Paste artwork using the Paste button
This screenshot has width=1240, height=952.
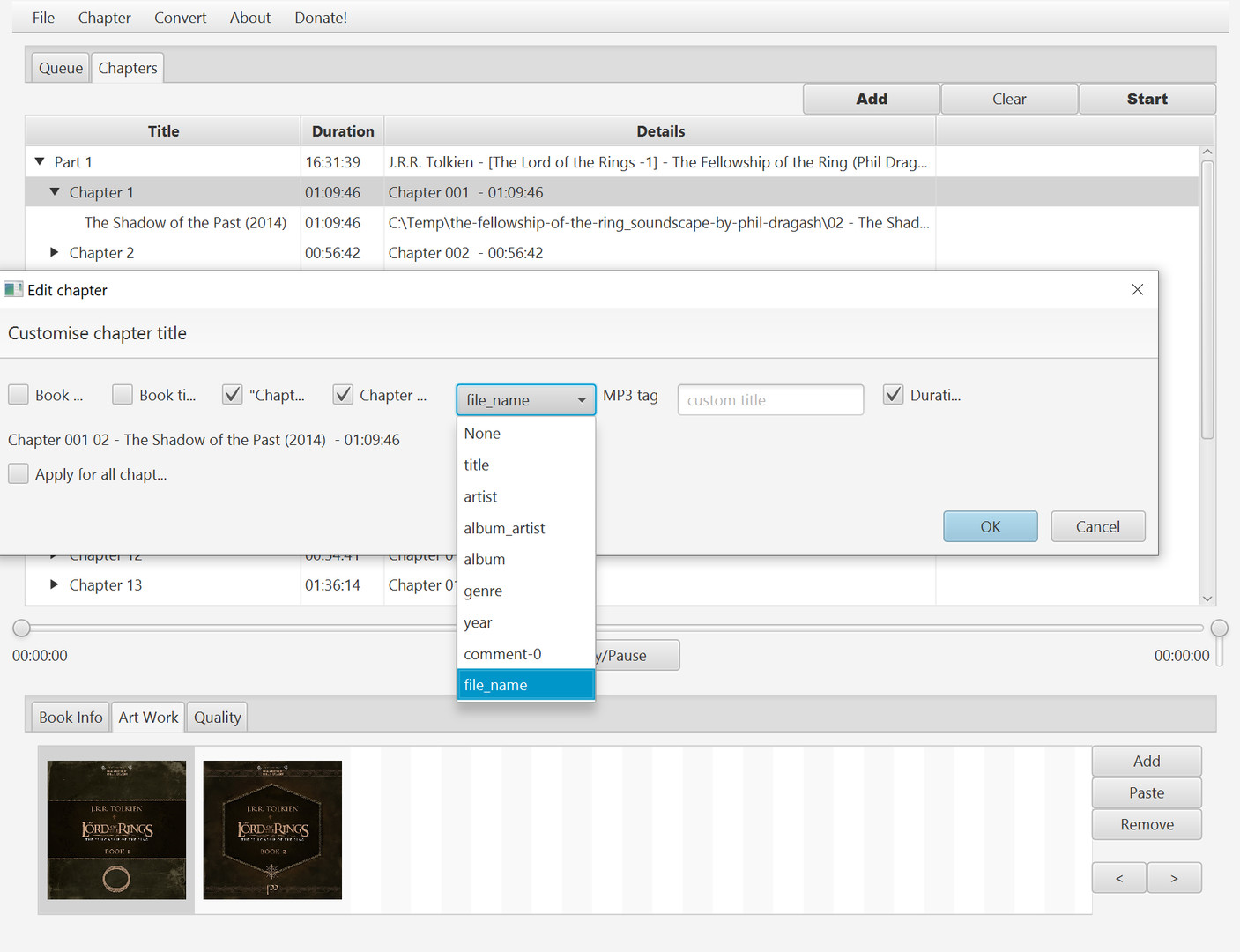tap(1146, 792)
